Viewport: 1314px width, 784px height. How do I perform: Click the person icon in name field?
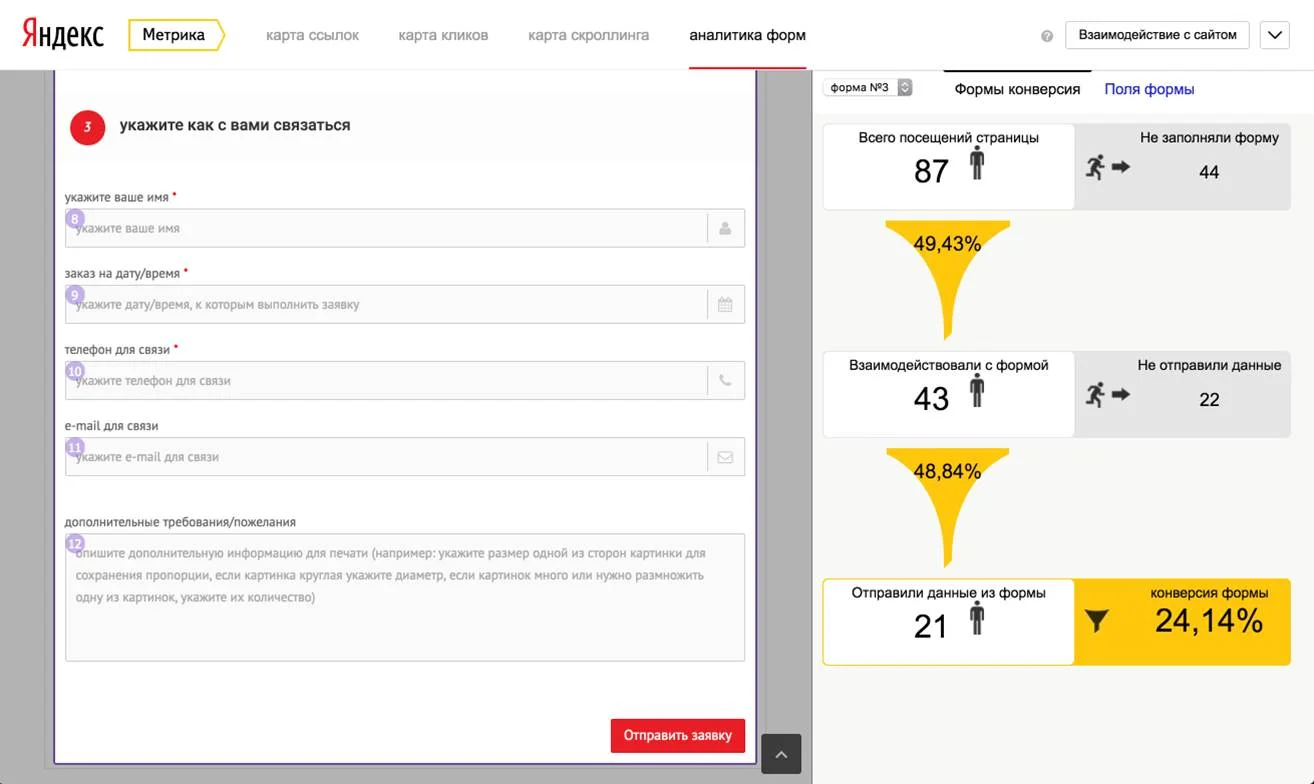(x=725, y=228)
